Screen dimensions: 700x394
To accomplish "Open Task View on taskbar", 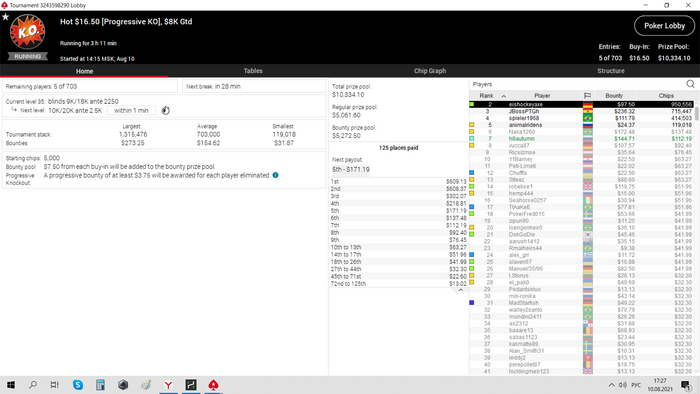I will click(54, 385).
